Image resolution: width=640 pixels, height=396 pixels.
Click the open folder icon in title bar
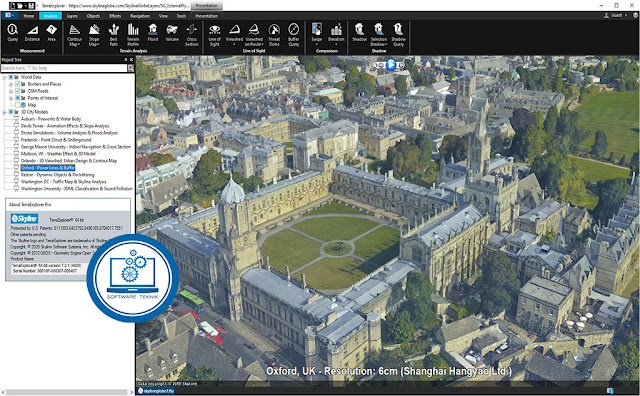click(x=21, y=6)
